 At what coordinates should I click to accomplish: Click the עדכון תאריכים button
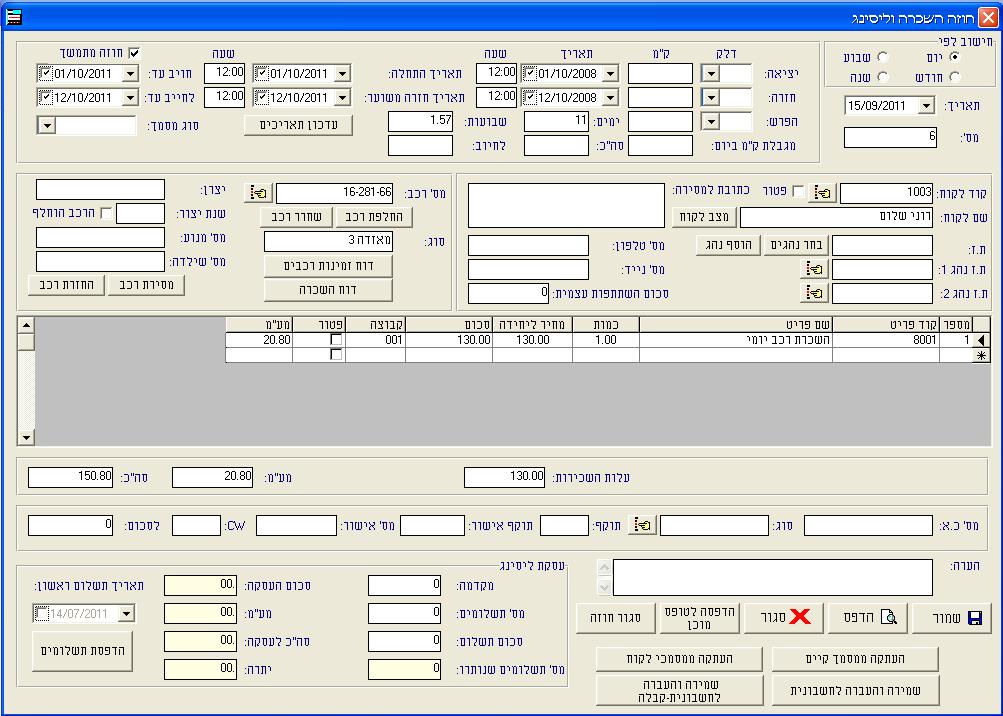pyautogui.click(x=298, y=124)
